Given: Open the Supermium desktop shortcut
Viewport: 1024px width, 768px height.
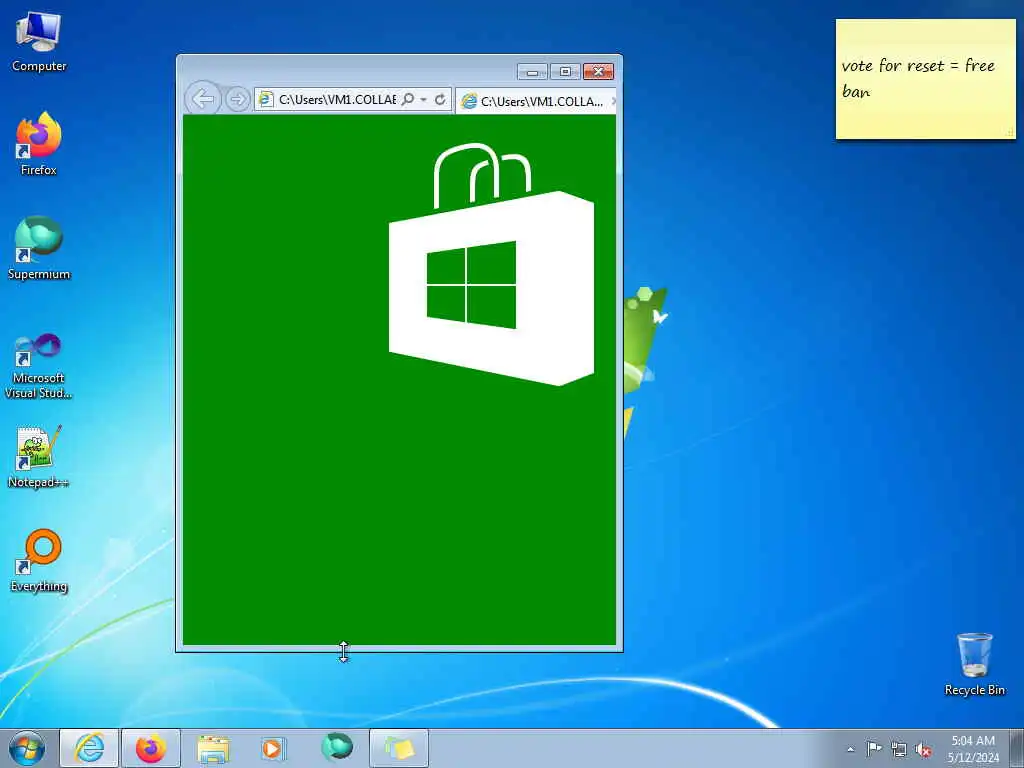Looking at the screenshot, I should [x=39, y=248].
